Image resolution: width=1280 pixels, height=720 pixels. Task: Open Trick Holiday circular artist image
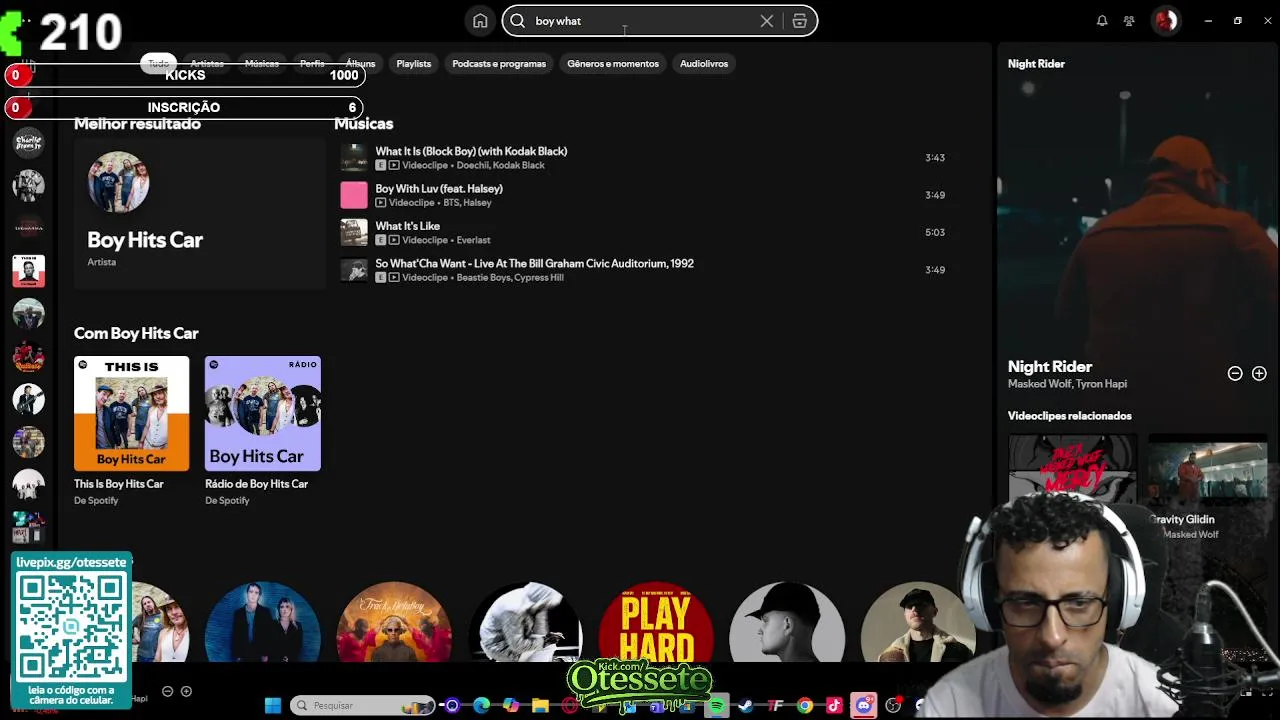393,622
